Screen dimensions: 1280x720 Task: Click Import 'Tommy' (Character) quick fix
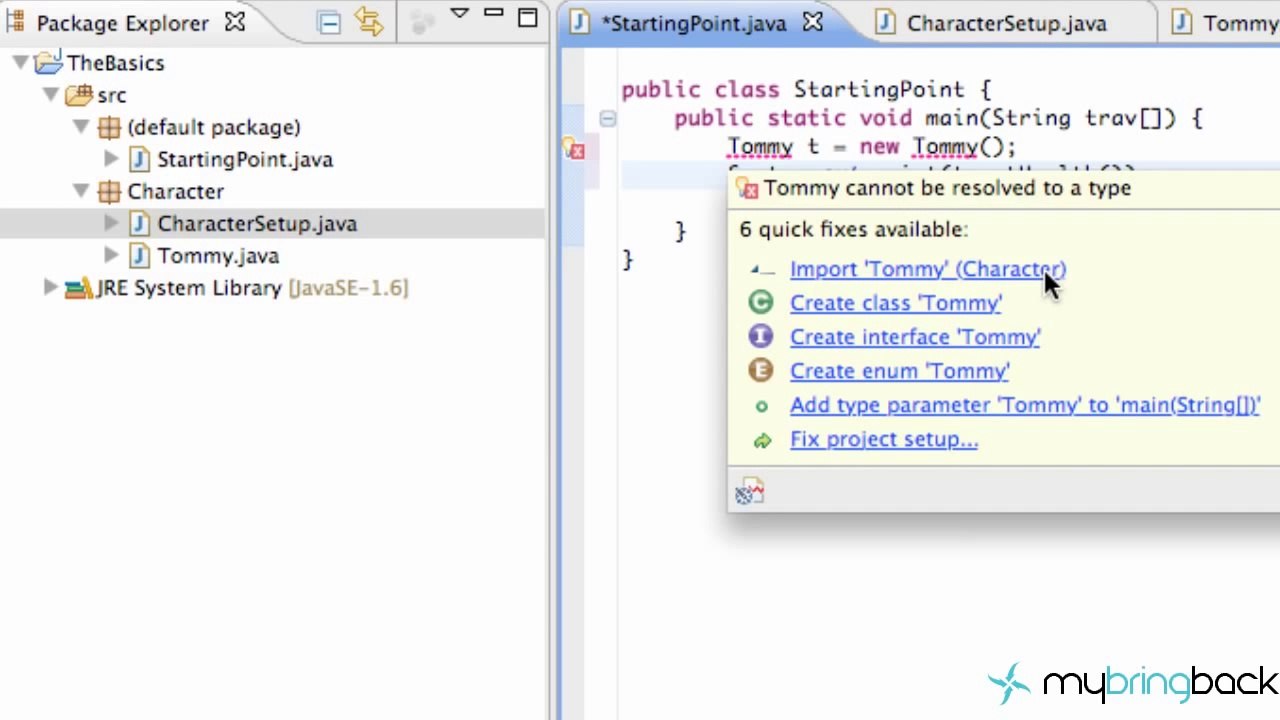[x=928, y=269]
